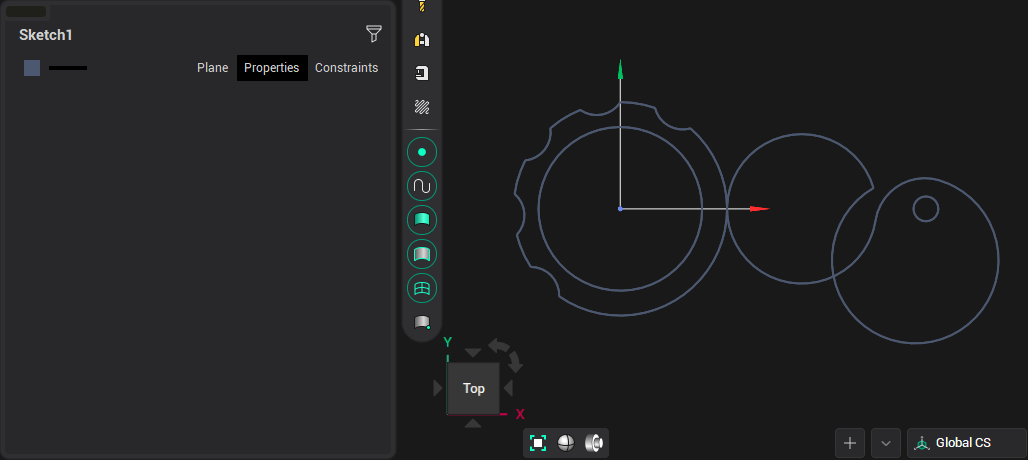Screen dimensions: 1028x460
Task: Toggle the shaded sphere display mode
Action: 566,443
